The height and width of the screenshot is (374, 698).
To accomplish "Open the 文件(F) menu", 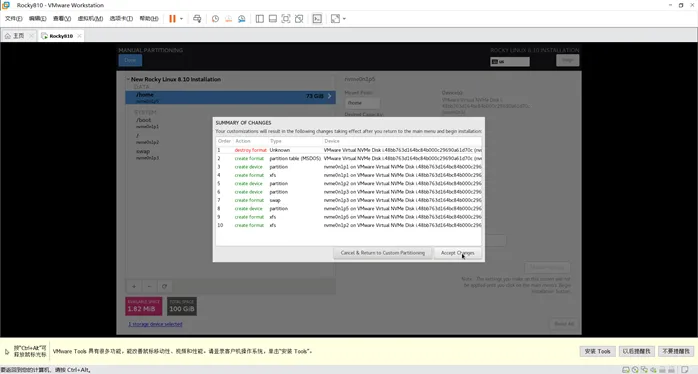I will (x=13, y=18).
